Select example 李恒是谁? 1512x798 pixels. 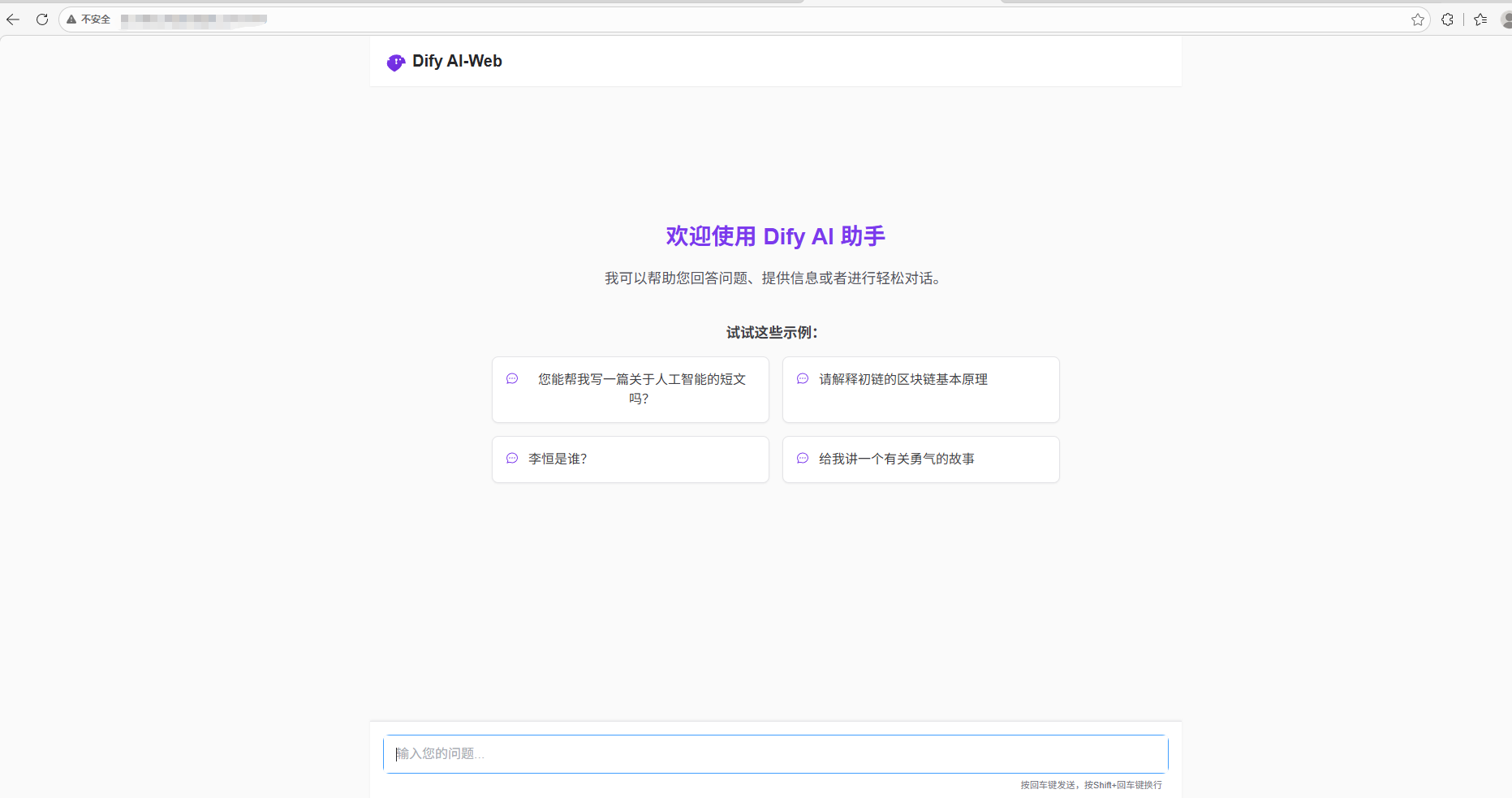[x=631, y=459]
